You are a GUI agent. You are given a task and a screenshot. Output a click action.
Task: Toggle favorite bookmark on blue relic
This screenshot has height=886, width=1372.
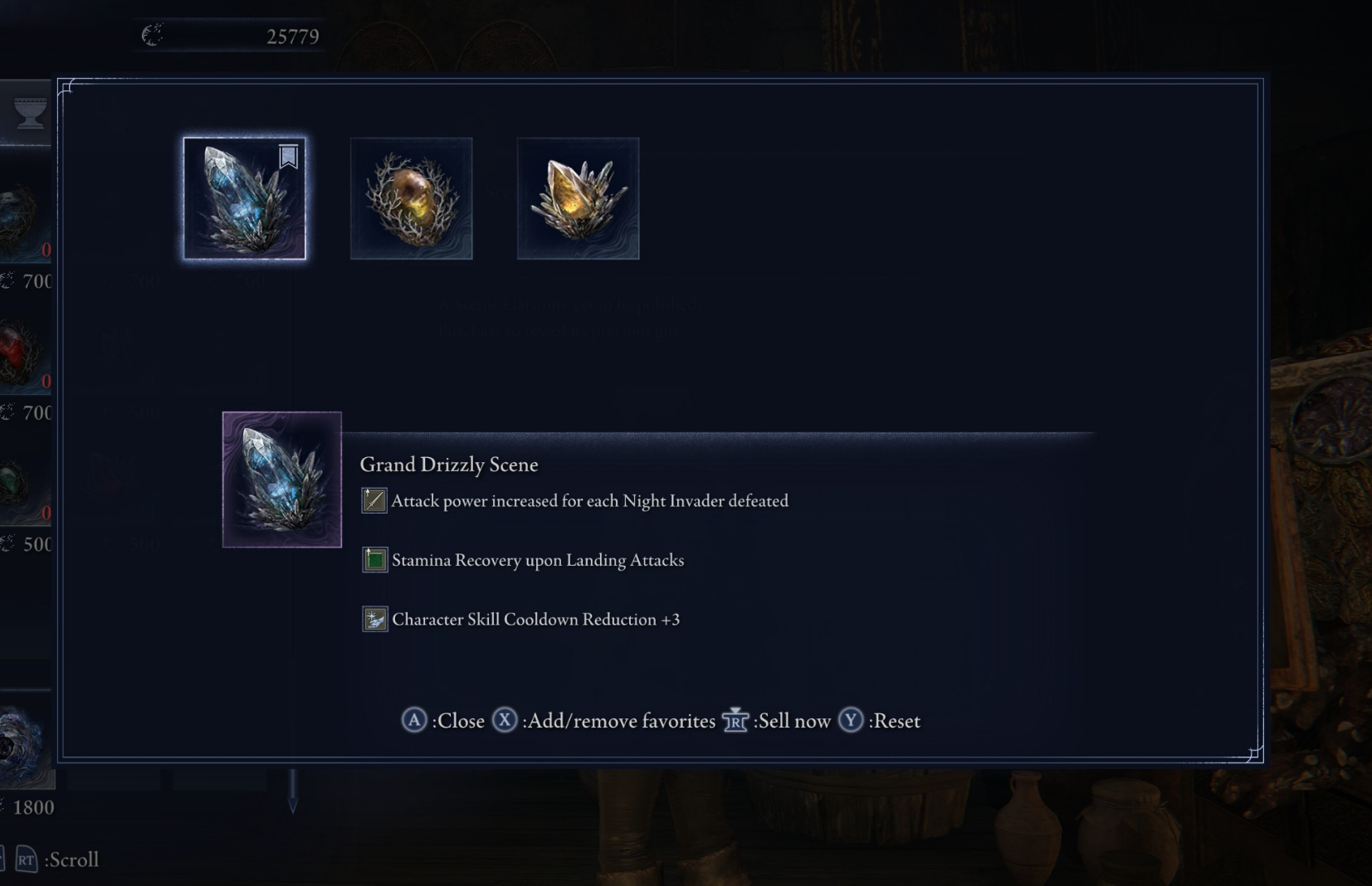click(x=288, y=156)
